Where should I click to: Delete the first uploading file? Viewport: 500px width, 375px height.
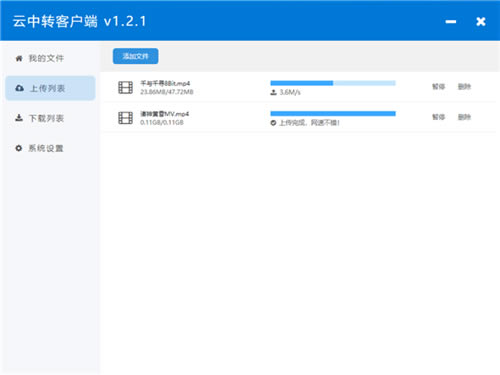pos(464,87)
